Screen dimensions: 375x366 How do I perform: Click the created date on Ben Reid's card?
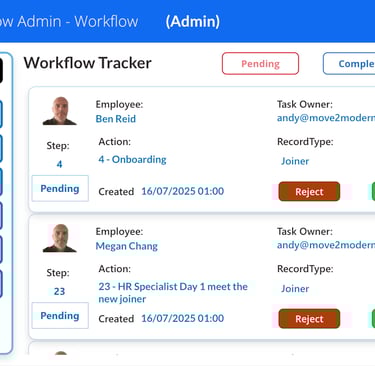[183, 191]
